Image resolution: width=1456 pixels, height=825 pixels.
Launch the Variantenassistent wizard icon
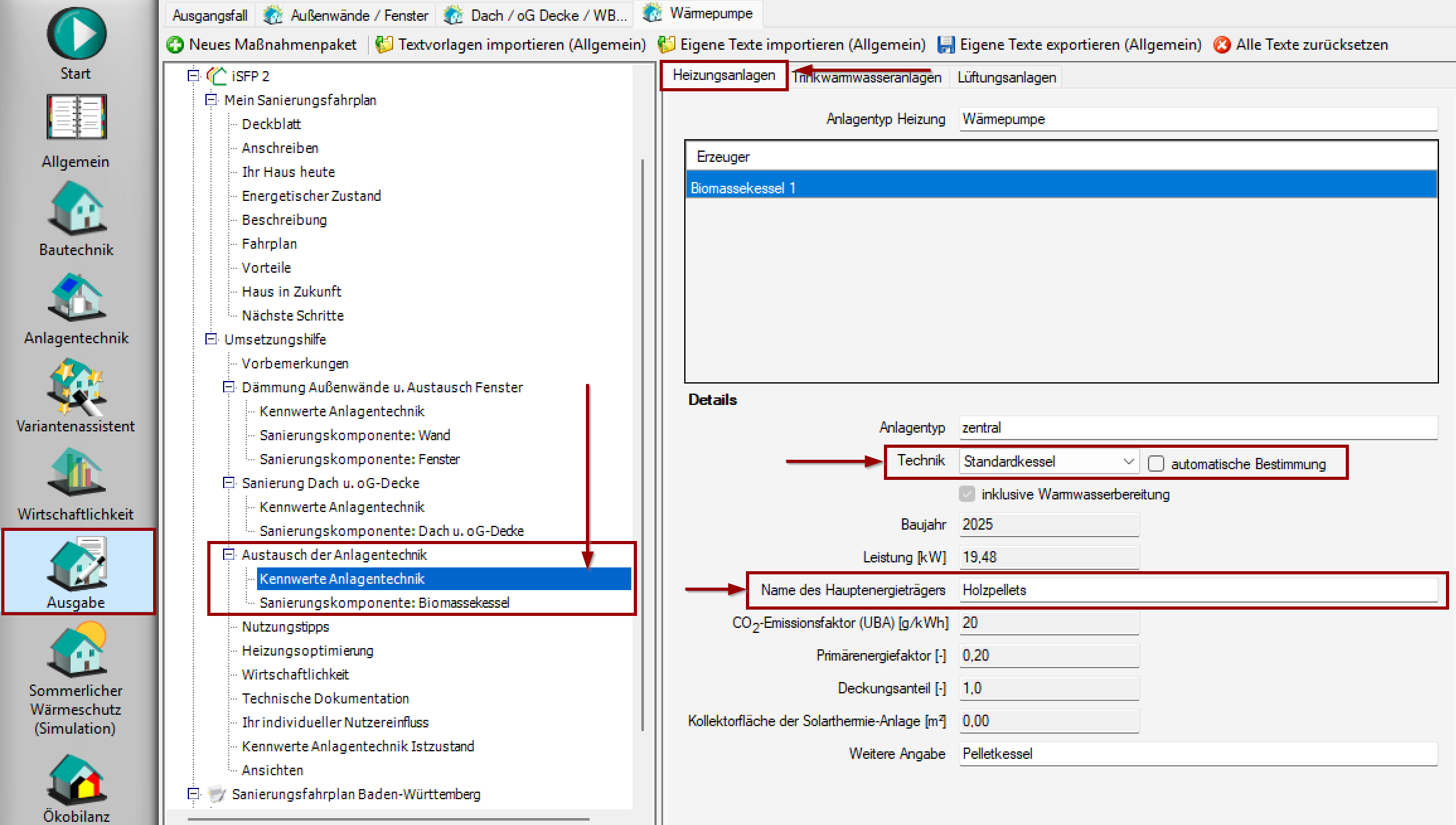click(76, 385)
